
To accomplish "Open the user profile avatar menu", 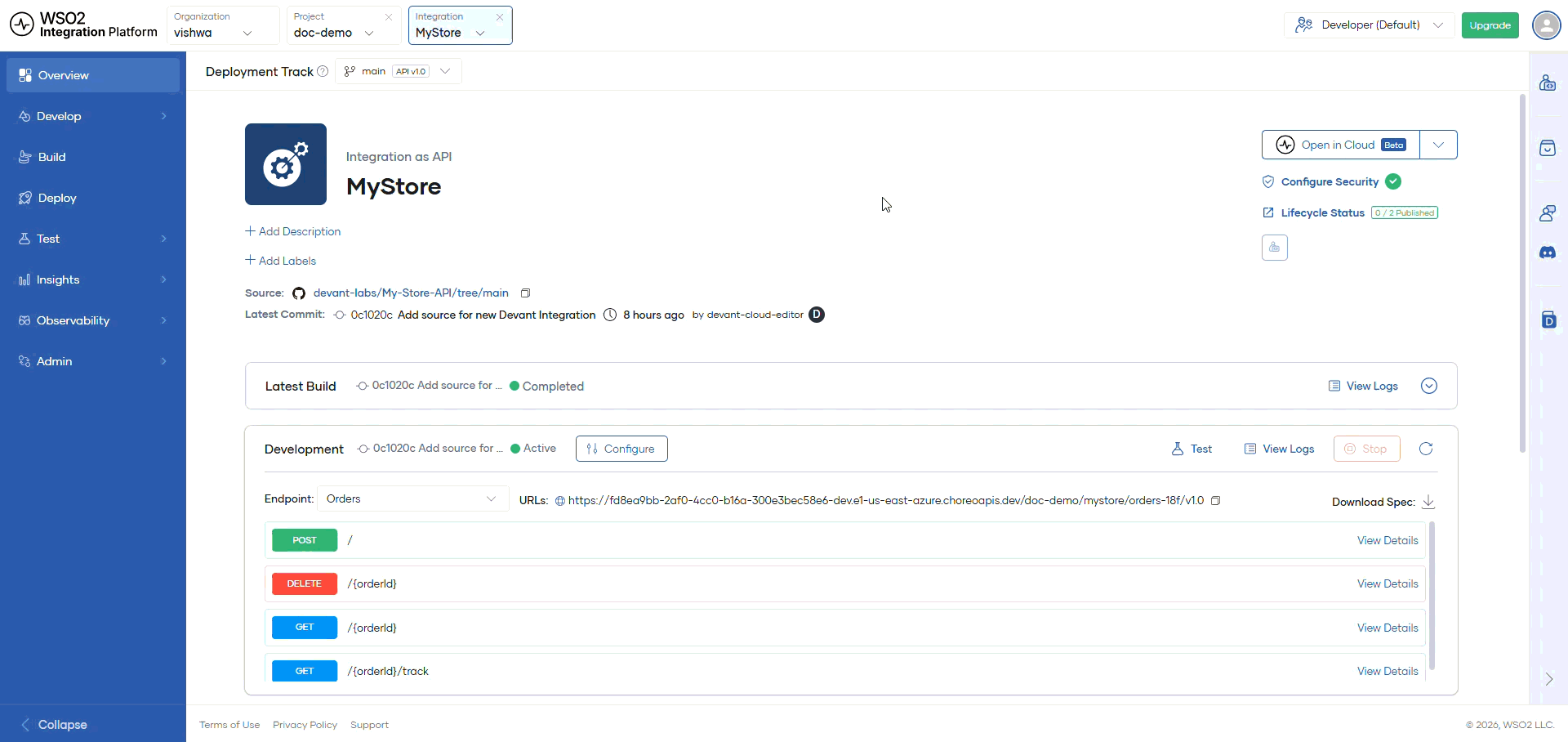I will coord(1546,25).
